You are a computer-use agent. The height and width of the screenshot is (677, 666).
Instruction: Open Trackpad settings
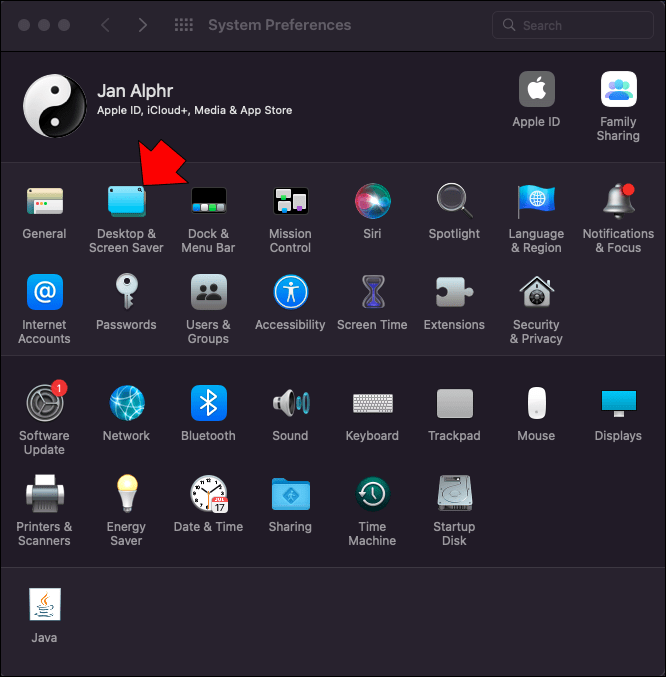(x=455, y=403)
